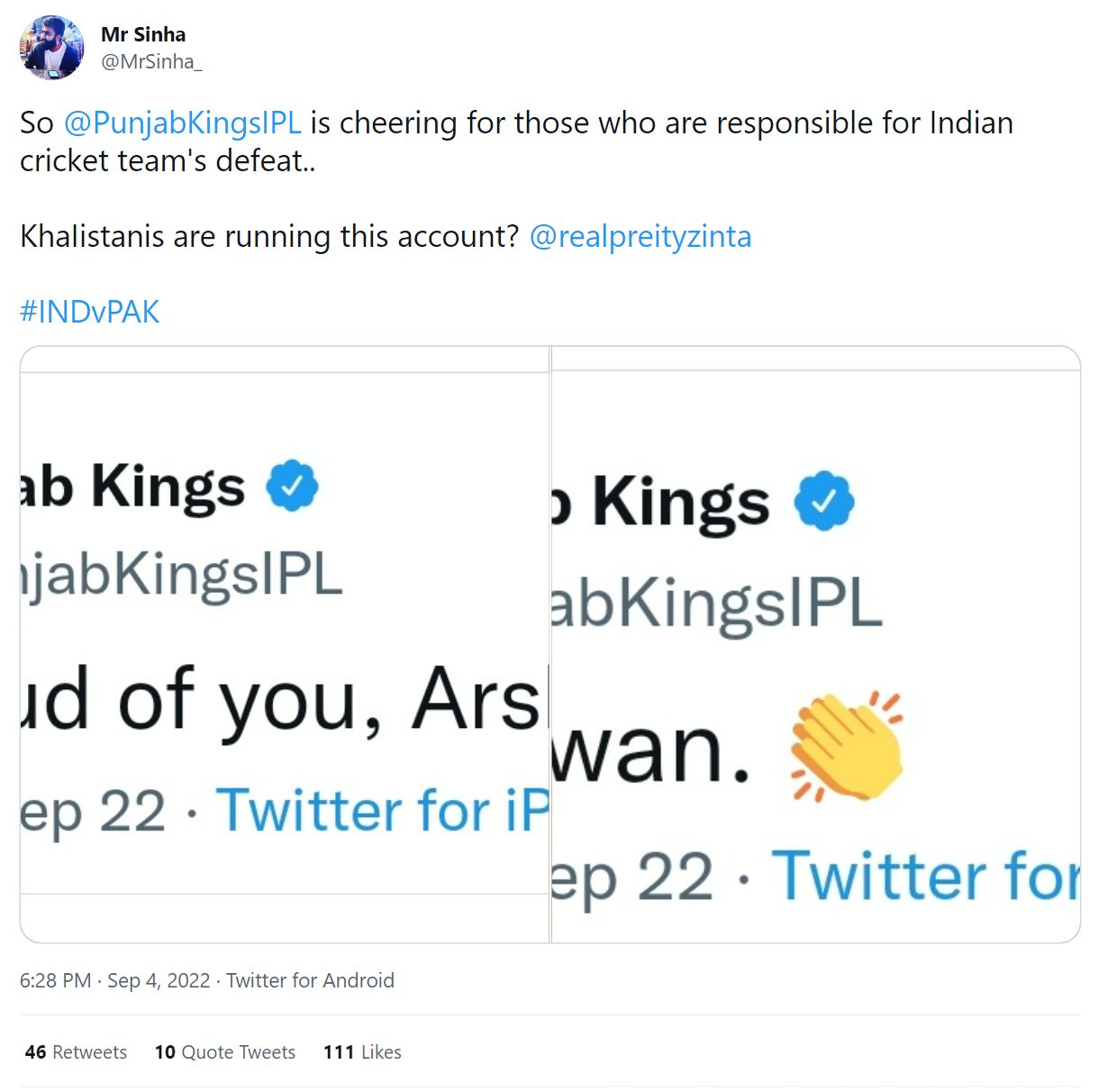View the 10 Quote Tweets list

click(x=225, y=1052)
